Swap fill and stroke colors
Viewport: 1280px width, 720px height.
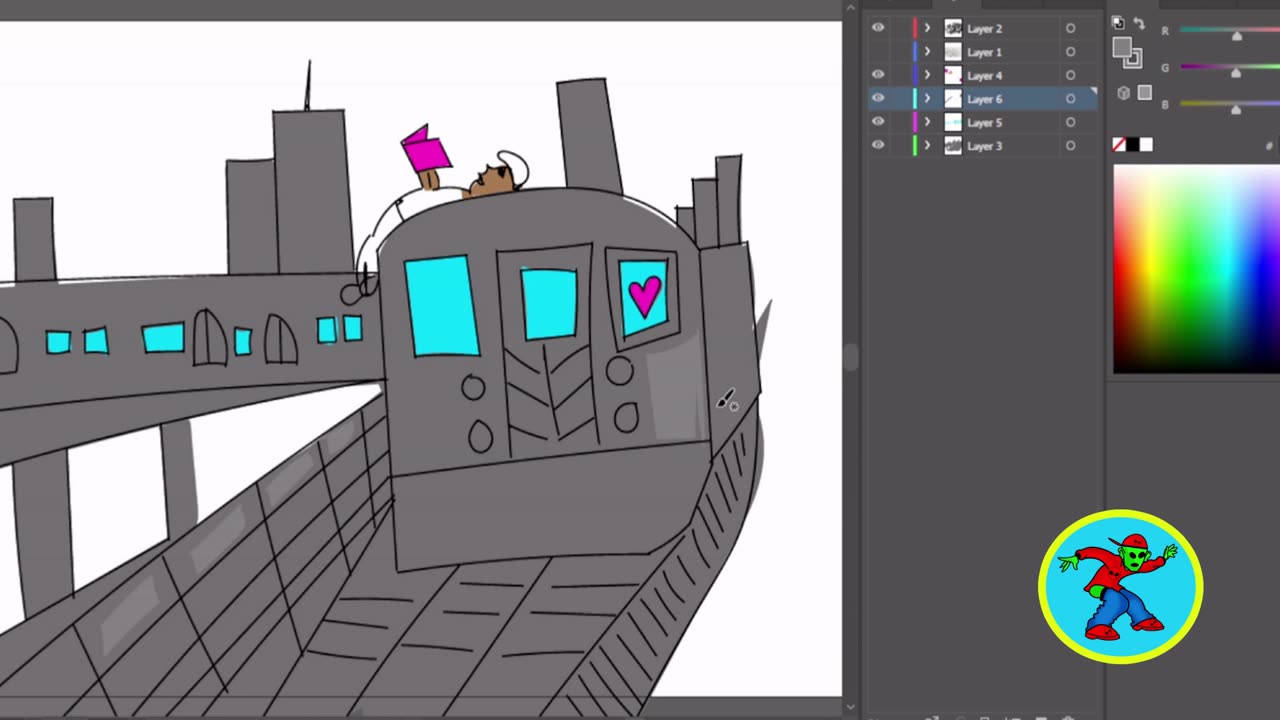tap(1138, 24)
